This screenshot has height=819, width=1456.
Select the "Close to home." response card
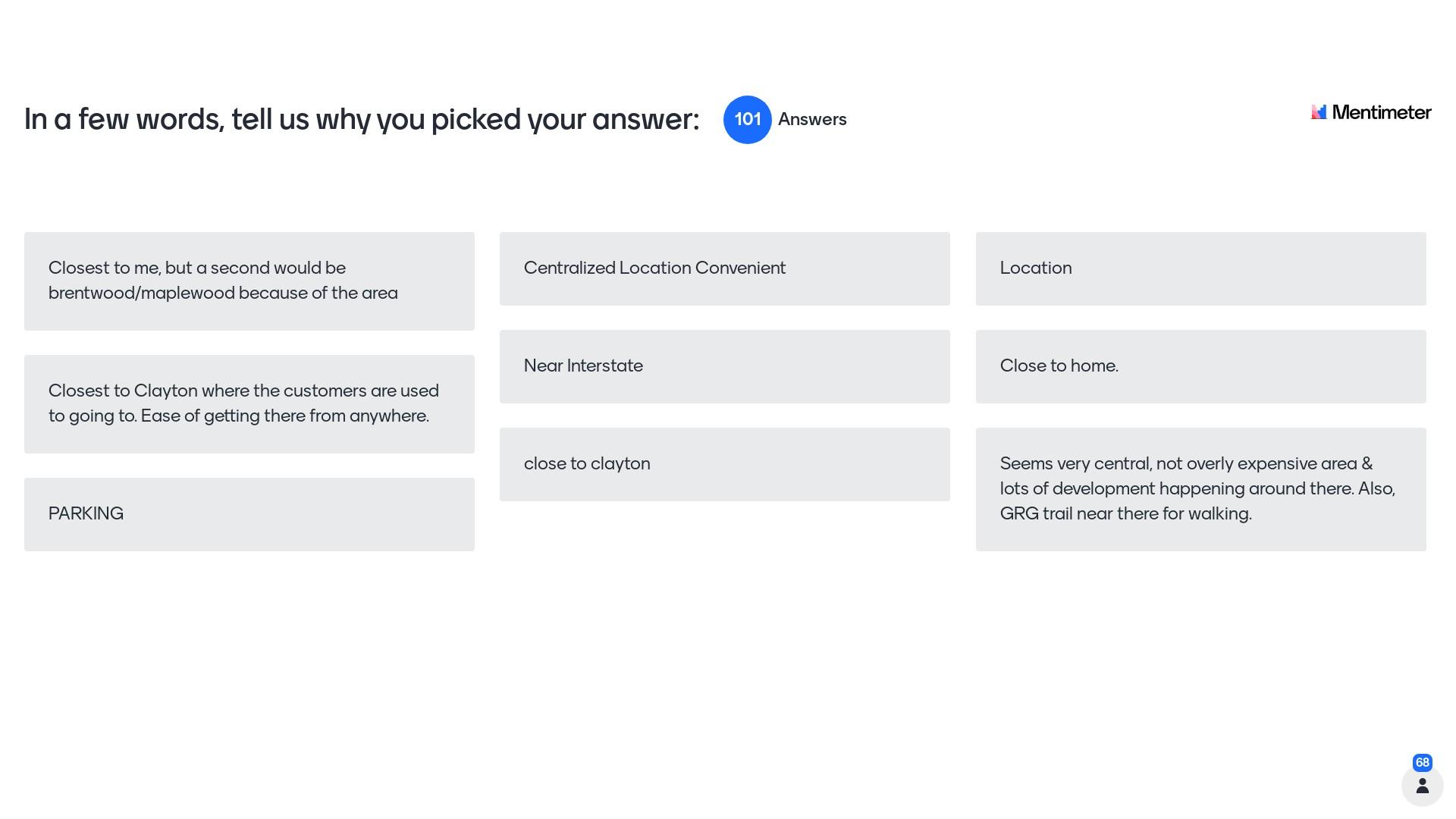pyautogui.click(x=1200, y=366)
